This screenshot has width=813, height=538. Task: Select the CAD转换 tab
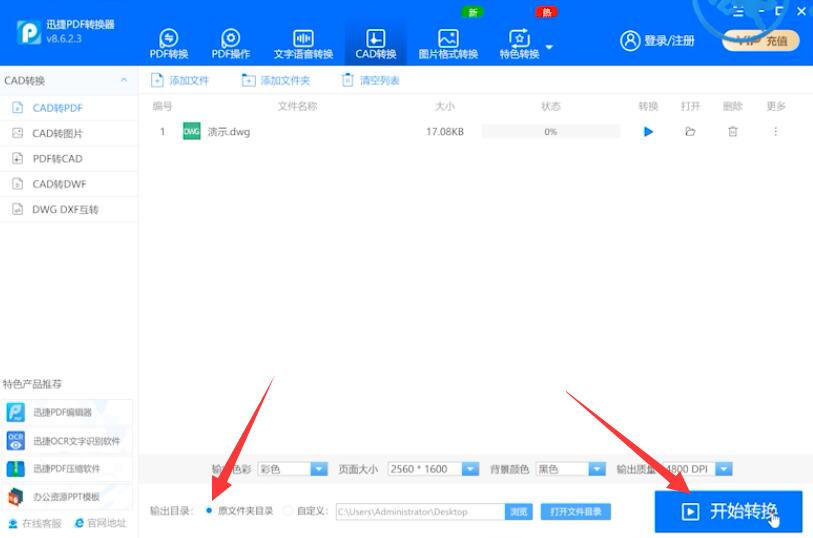point(375,44)
